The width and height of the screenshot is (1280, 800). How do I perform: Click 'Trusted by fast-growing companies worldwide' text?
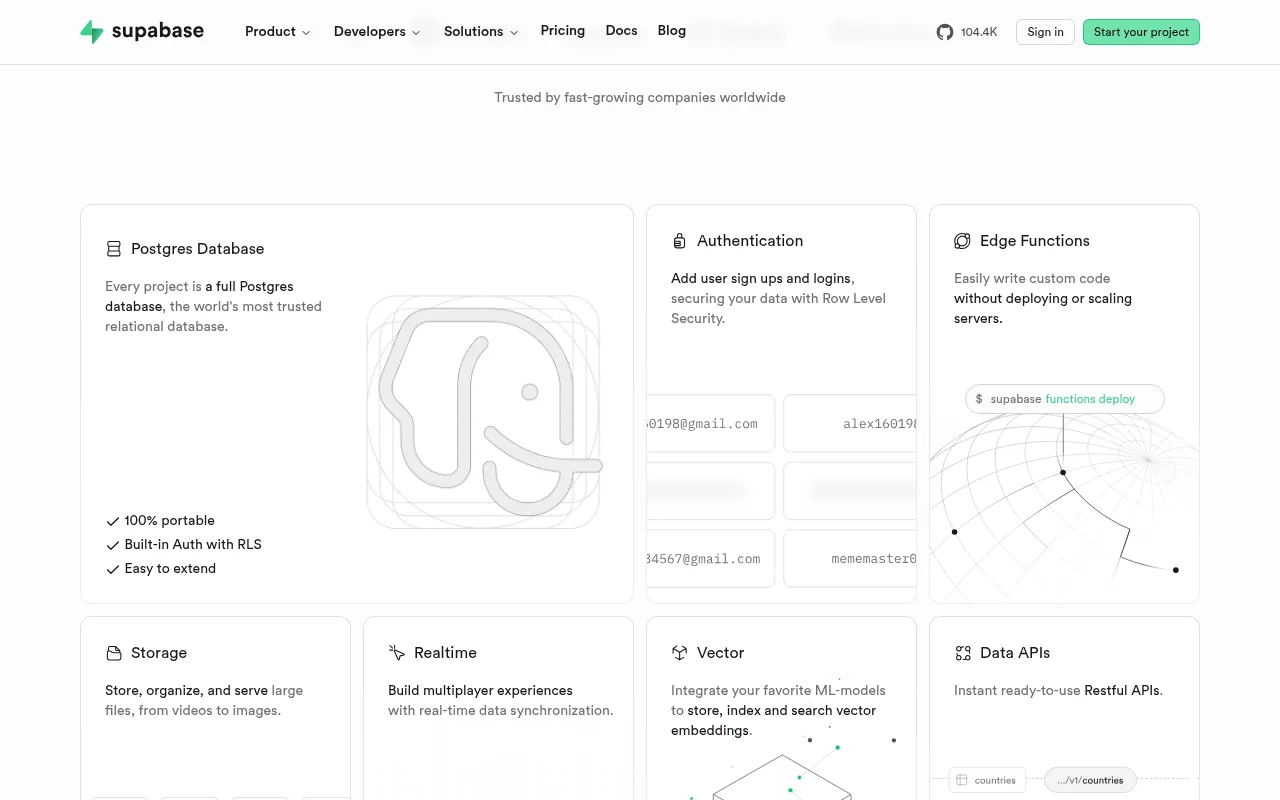[x=640, y=98]
